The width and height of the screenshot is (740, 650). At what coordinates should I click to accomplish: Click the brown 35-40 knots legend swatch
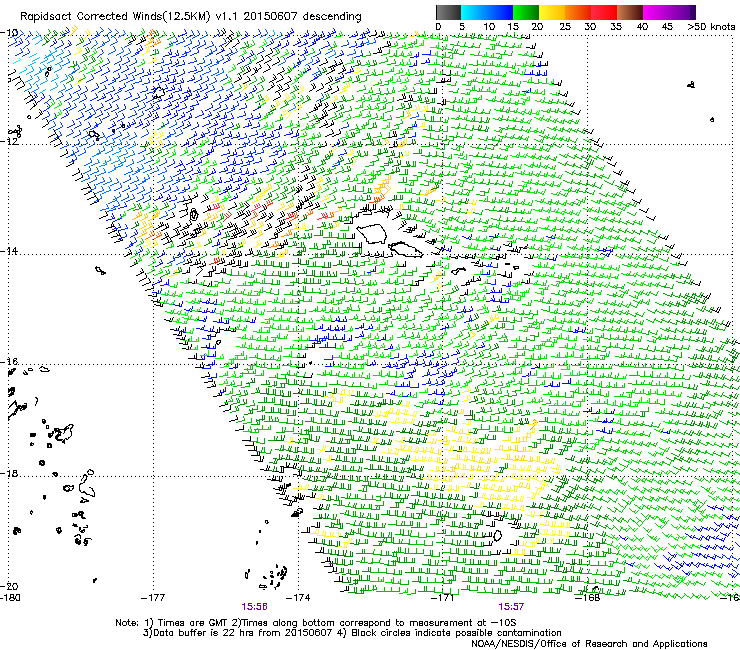[x=630, y=12]
